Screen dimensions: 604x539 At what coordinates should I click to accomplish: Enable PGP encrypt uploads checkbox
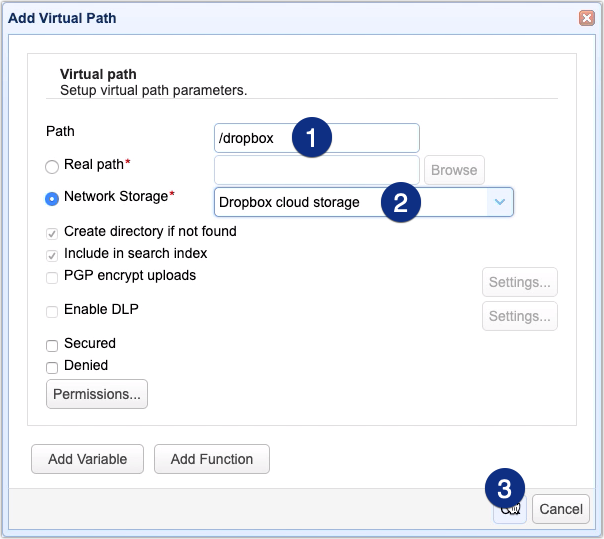52,277
